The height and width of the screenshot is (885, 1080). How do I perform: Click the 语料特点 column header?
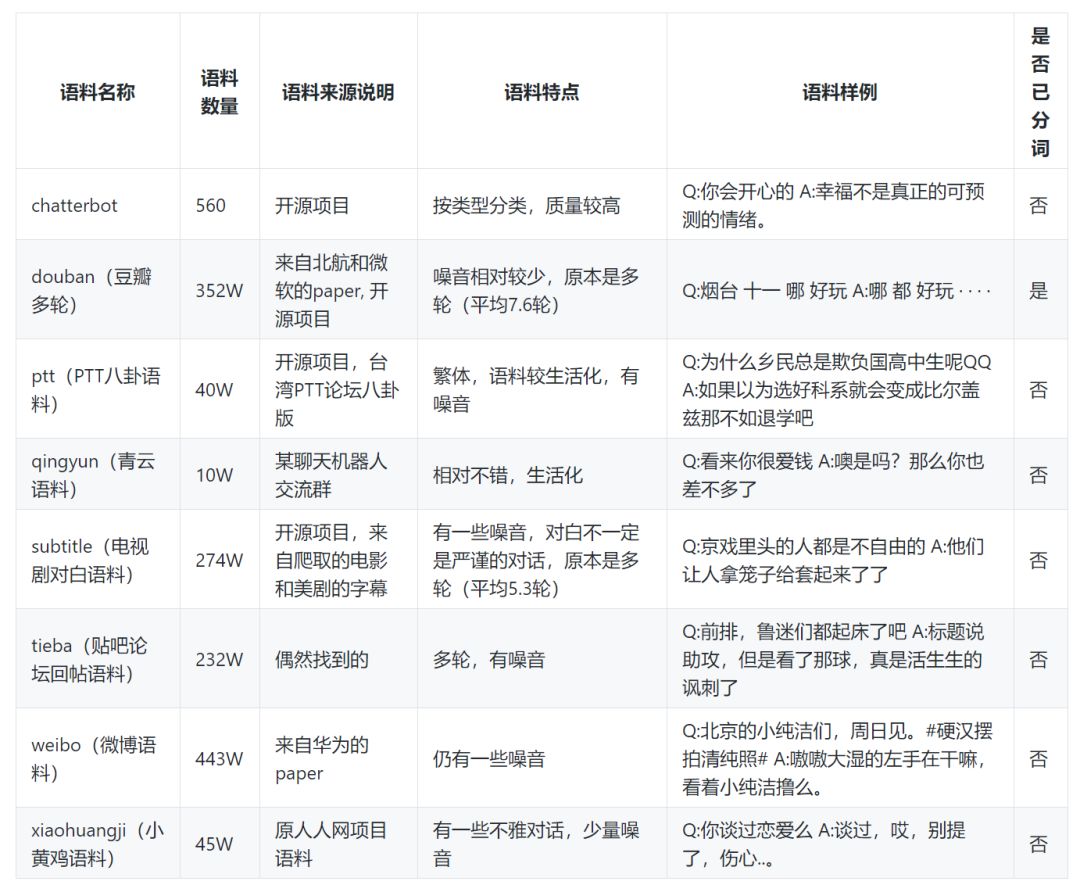click(542, 92)
